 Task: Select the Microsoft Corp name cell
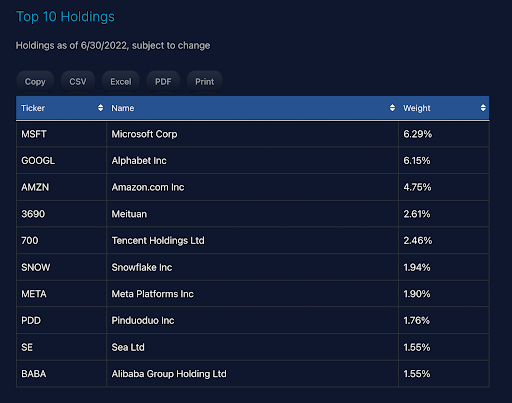252,134
